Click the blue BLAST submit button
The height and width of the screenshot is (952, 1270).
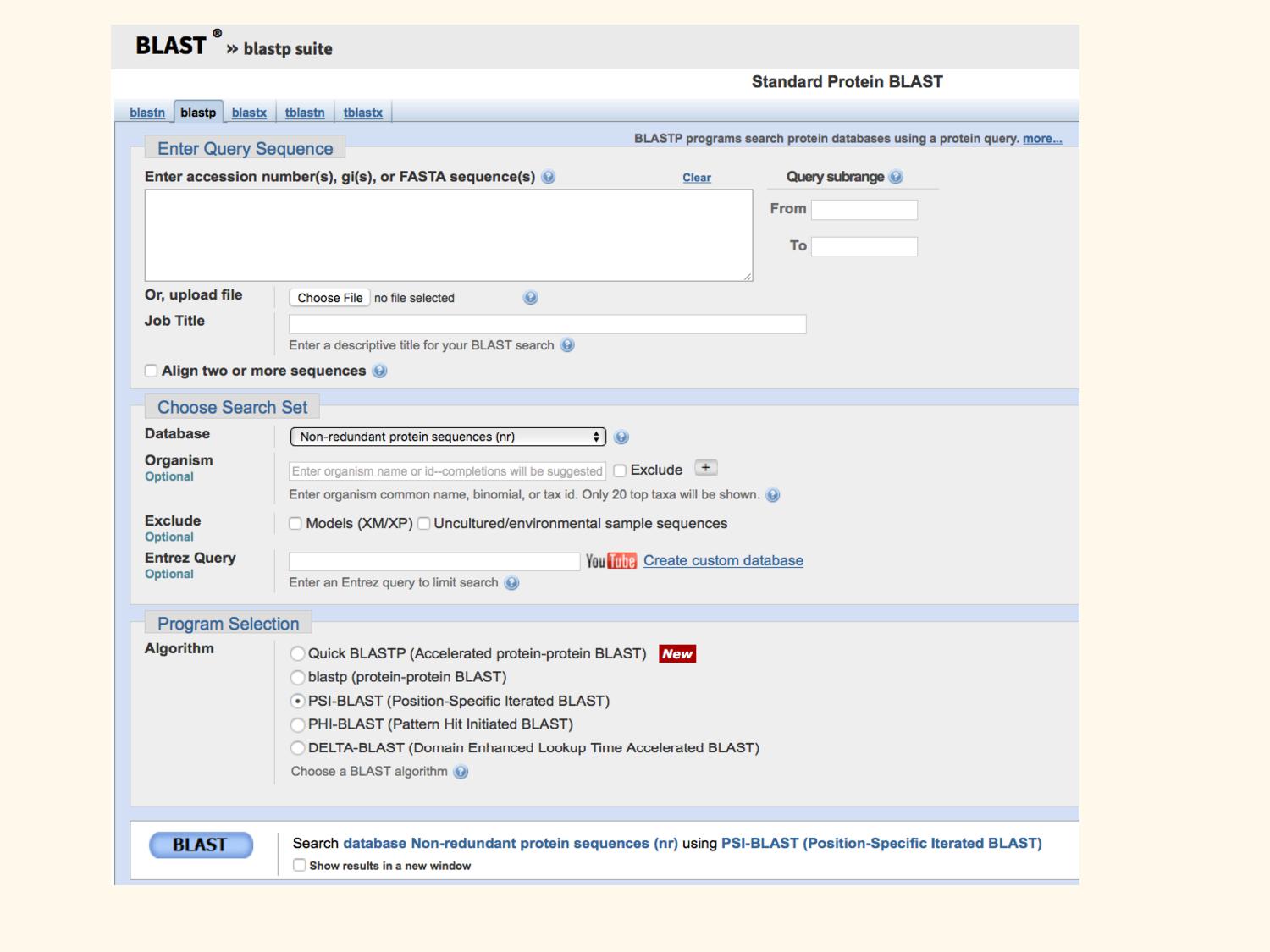[201, 845]
